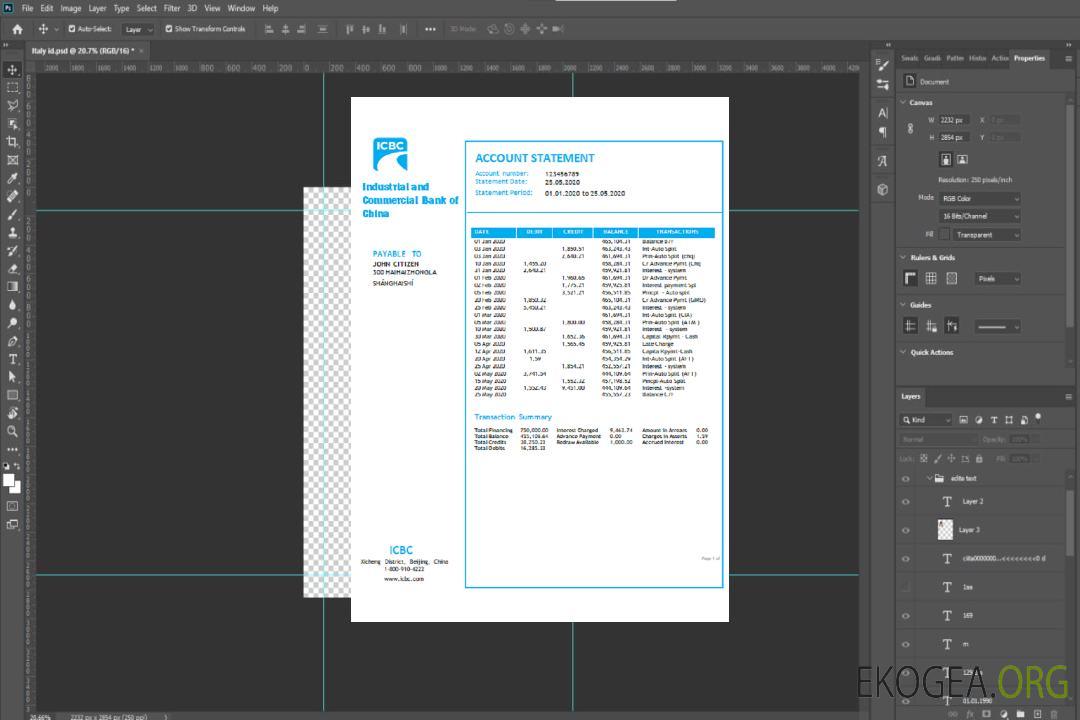
Task: Select the Rectangular Marquee tool
Action: point(13,88)
